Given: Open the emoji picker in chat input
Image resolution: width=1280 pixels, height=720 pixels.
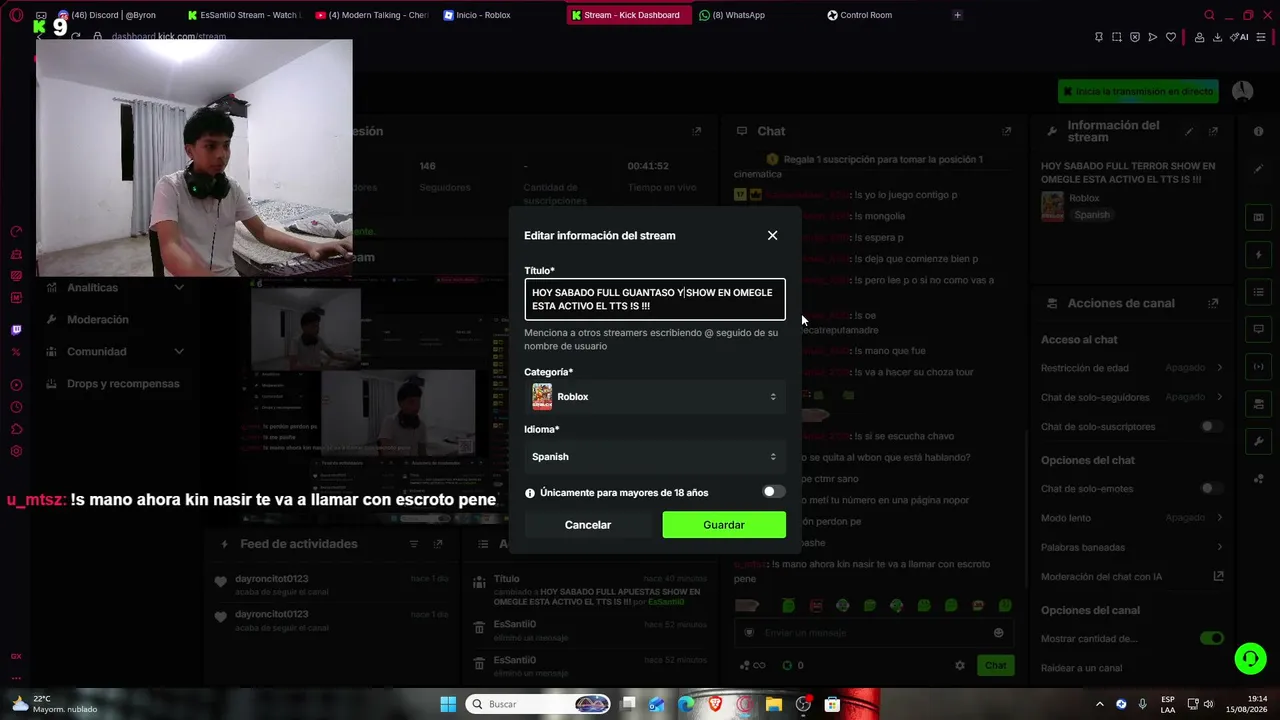Looking at the screenshot, I should click(x=998, y=632).
